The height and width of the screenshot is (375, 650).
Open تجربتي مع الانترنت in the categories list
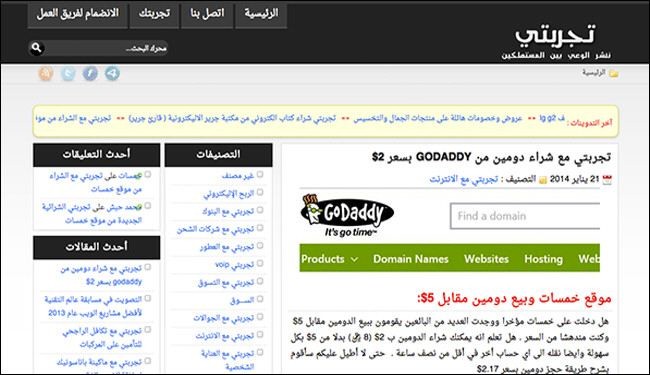click(225, 336)
